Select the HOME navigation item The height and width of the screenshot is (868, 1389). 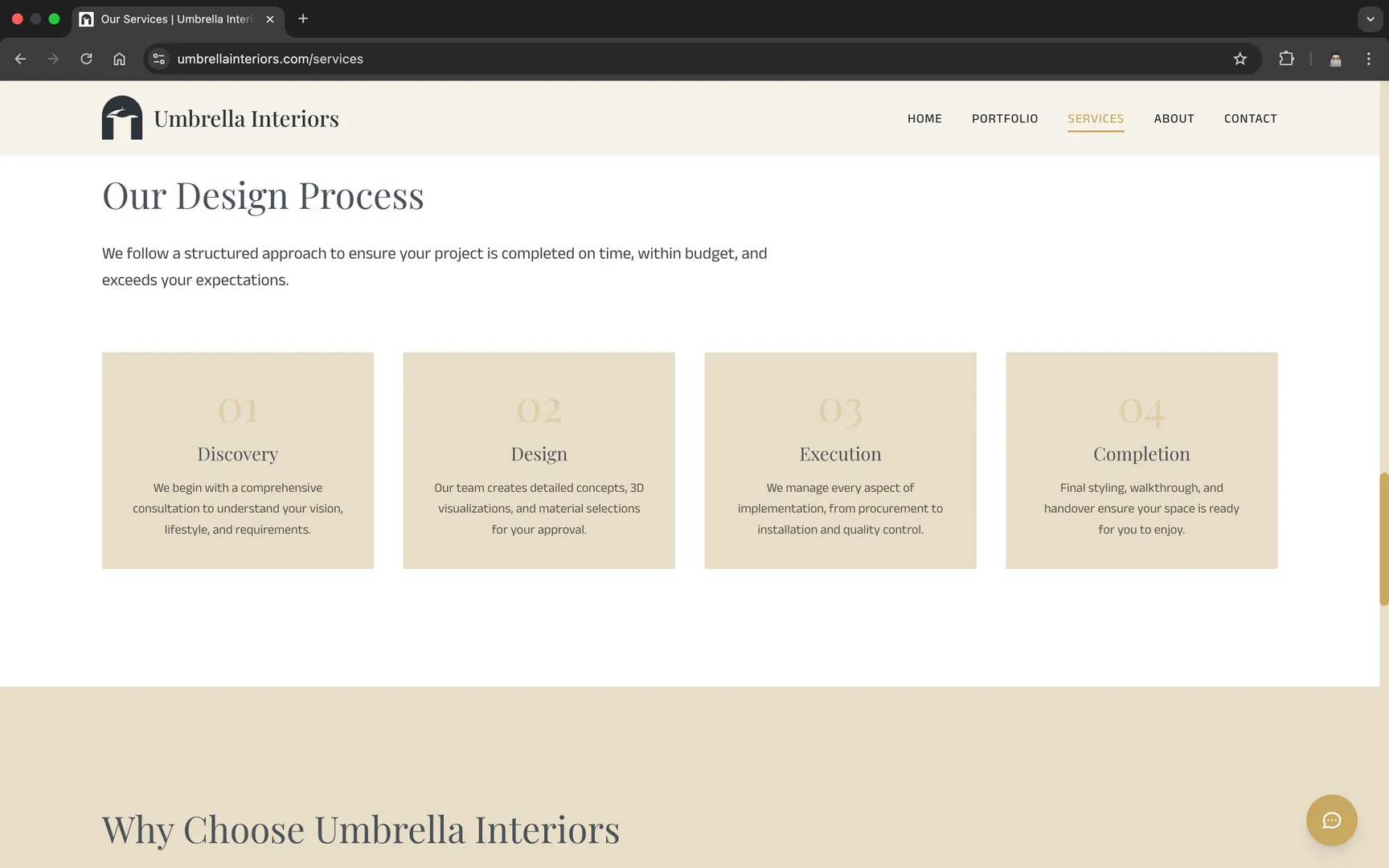click(x=924, y=118)
